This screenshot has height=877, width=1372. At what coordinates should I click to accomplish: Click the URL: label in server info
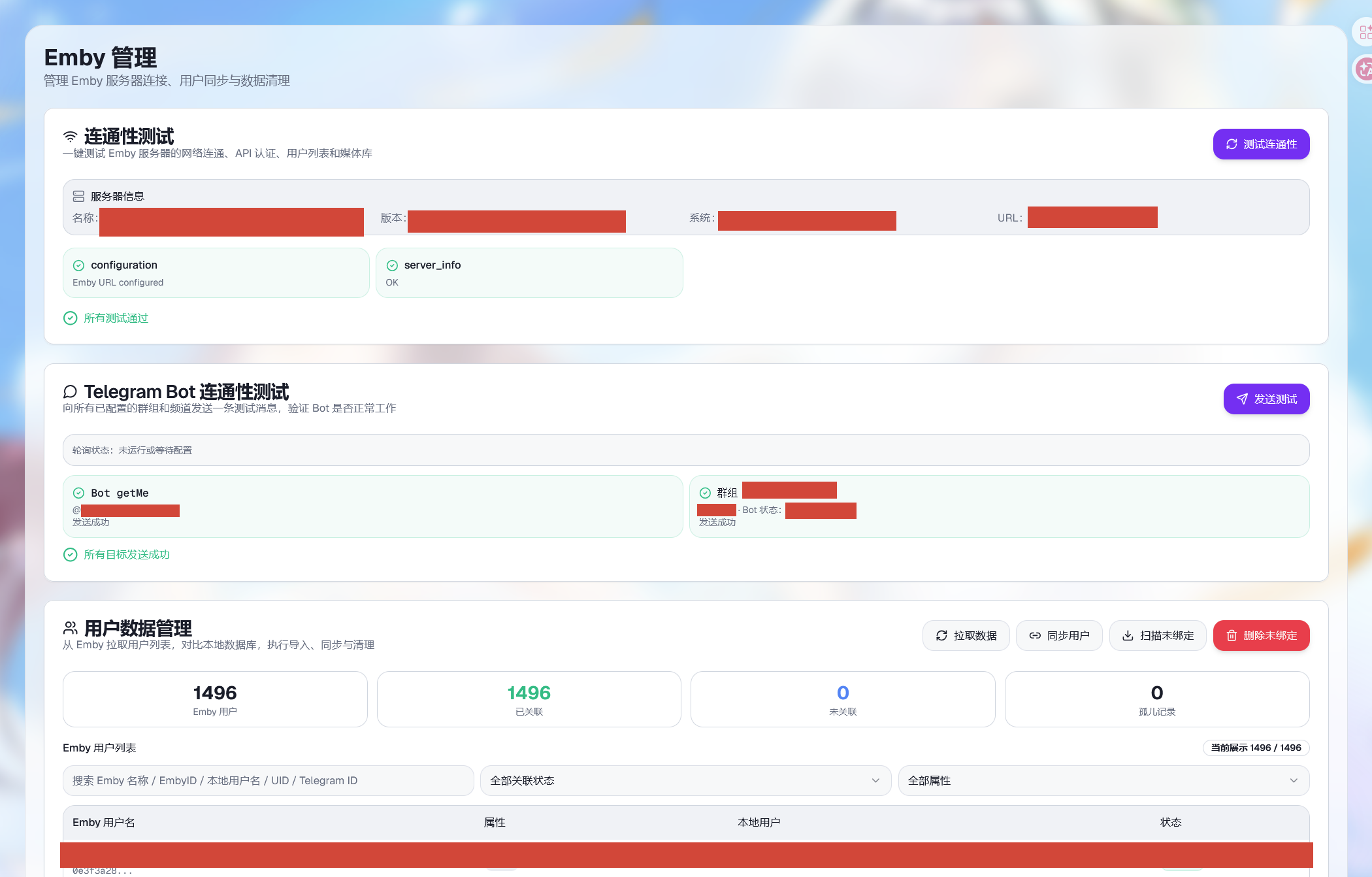(1009, 218)
